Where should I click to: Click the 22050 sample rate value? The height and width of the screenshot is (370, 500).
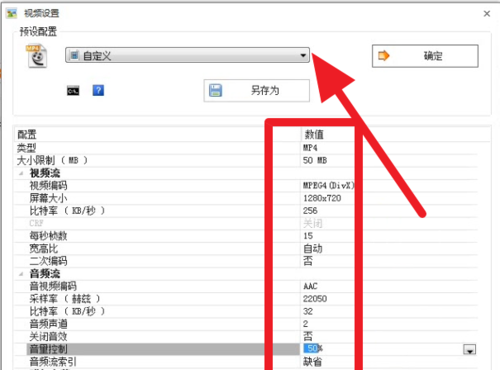(315, 299)
